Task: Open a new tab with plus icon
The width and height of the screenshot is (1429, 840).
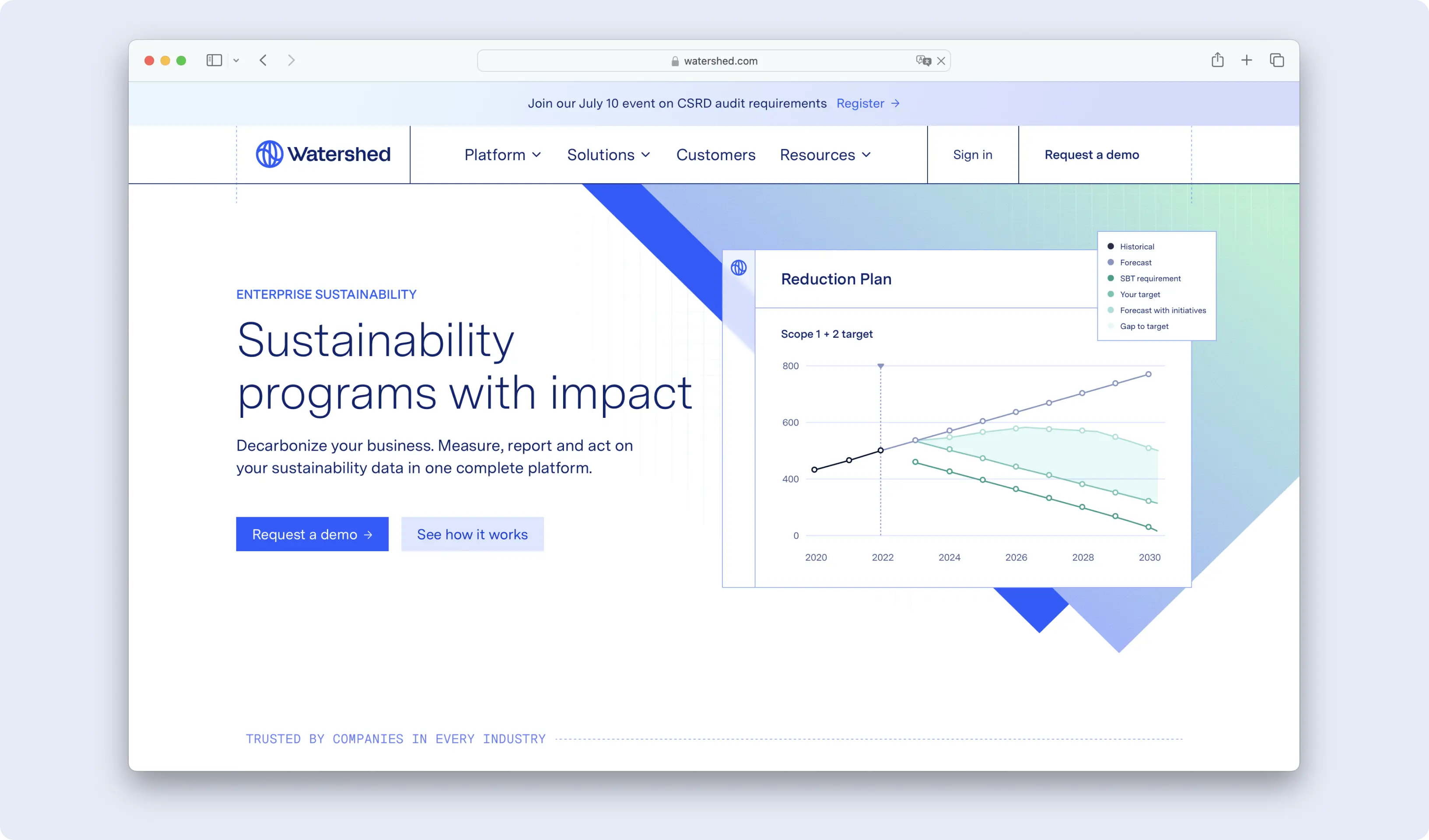Action: pyautogui.click(x=1247, y=60)
